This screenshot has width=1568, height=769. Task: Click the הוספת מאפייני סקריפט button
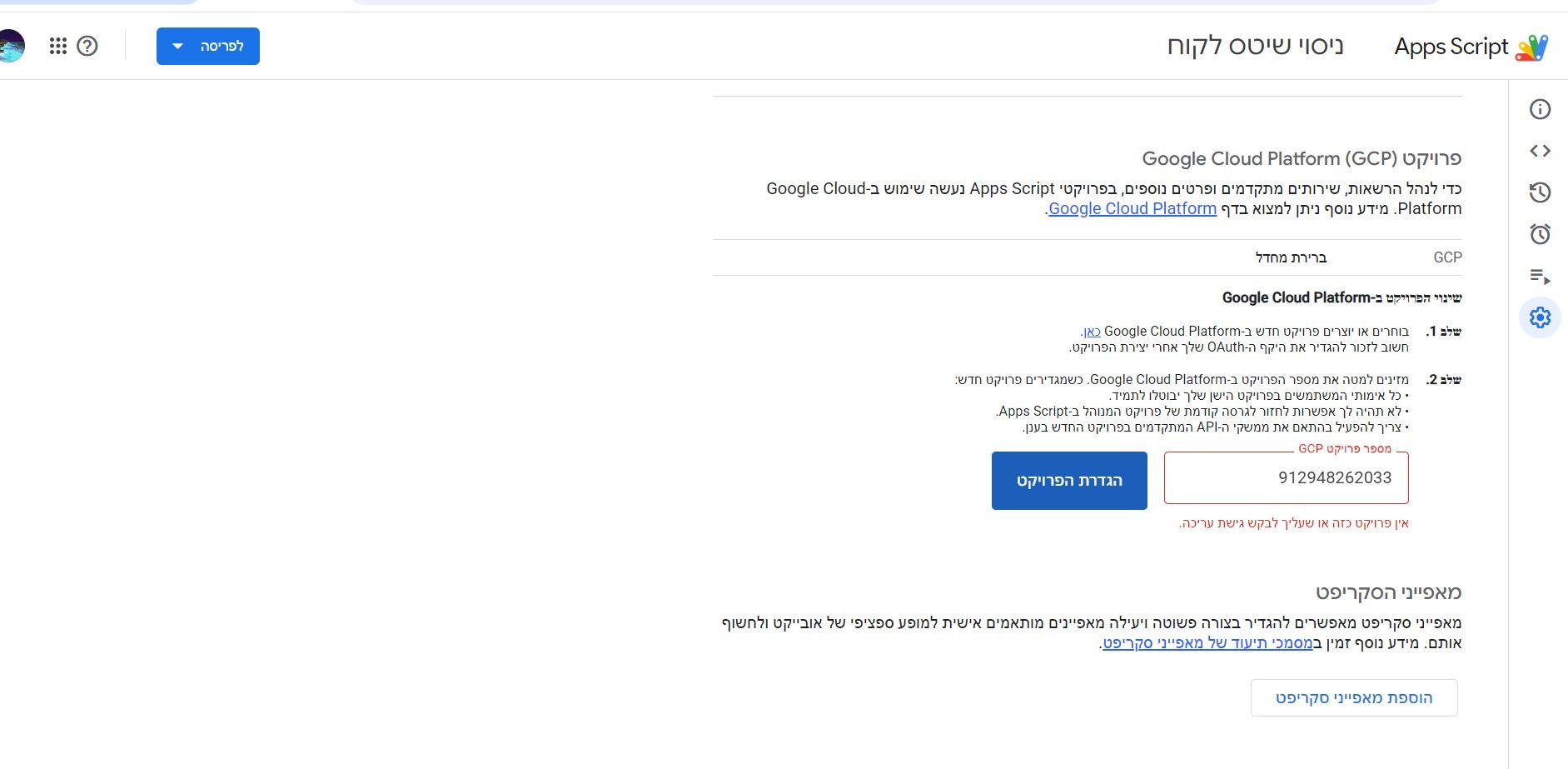click(x=1354, y=697)
